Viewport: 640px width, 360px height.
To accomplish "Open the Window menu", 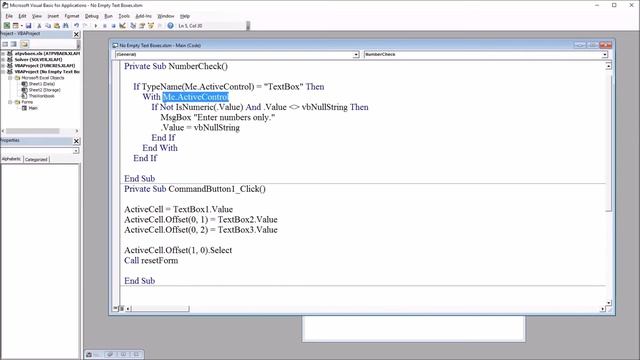I will tap(166, 16).
